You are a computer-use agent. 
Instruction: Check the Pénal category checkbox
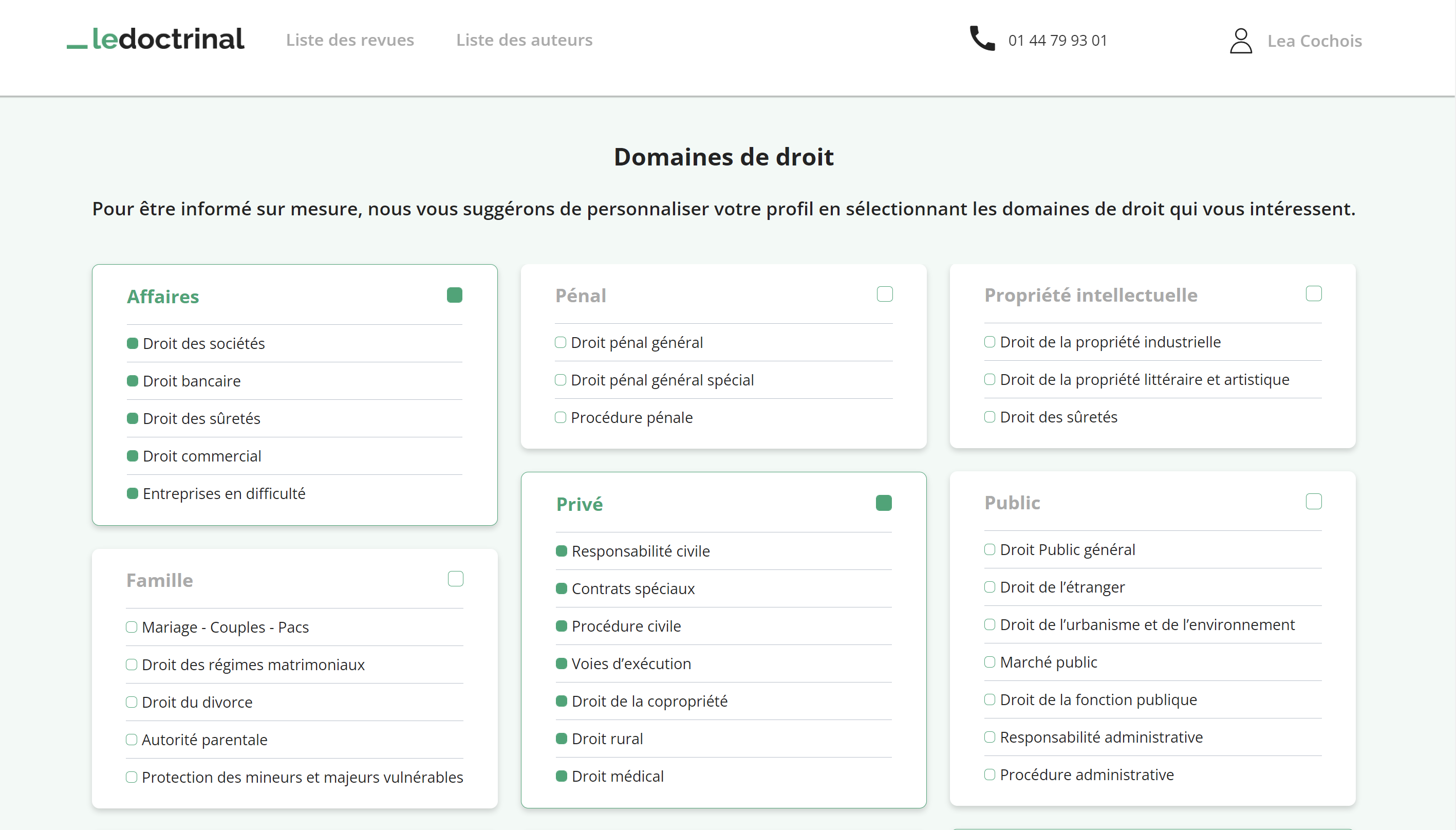pos(884,294)
